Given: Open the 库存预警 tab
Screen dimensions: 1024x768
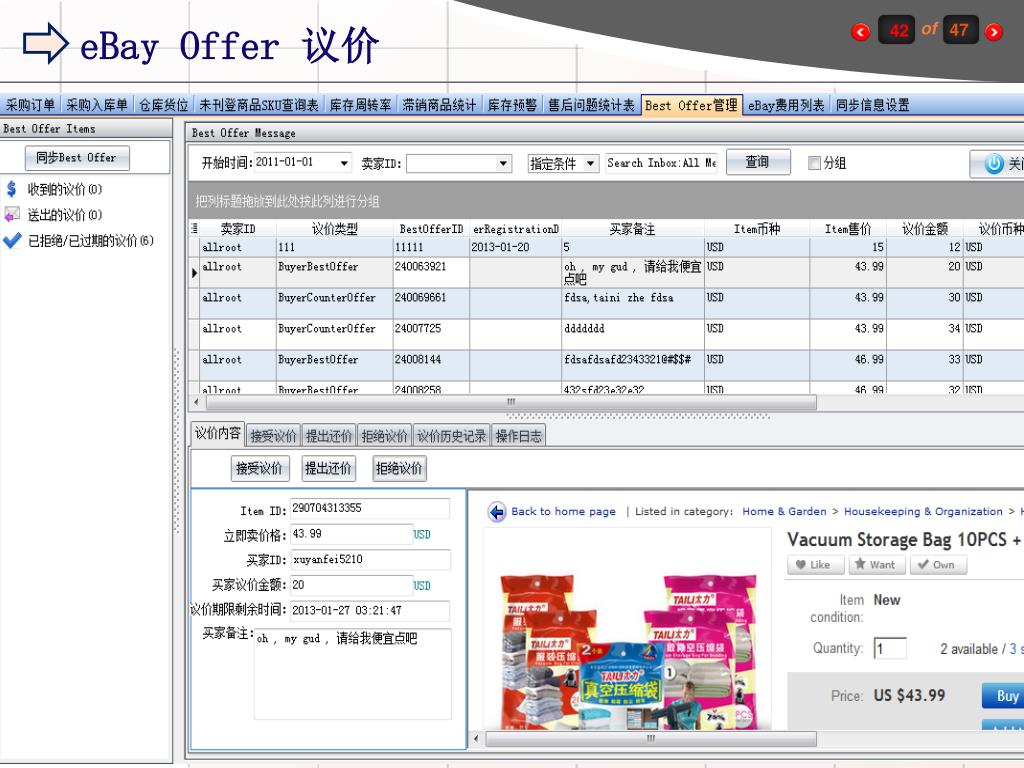Looking at the screenshot, I should [x=512, y=105].
